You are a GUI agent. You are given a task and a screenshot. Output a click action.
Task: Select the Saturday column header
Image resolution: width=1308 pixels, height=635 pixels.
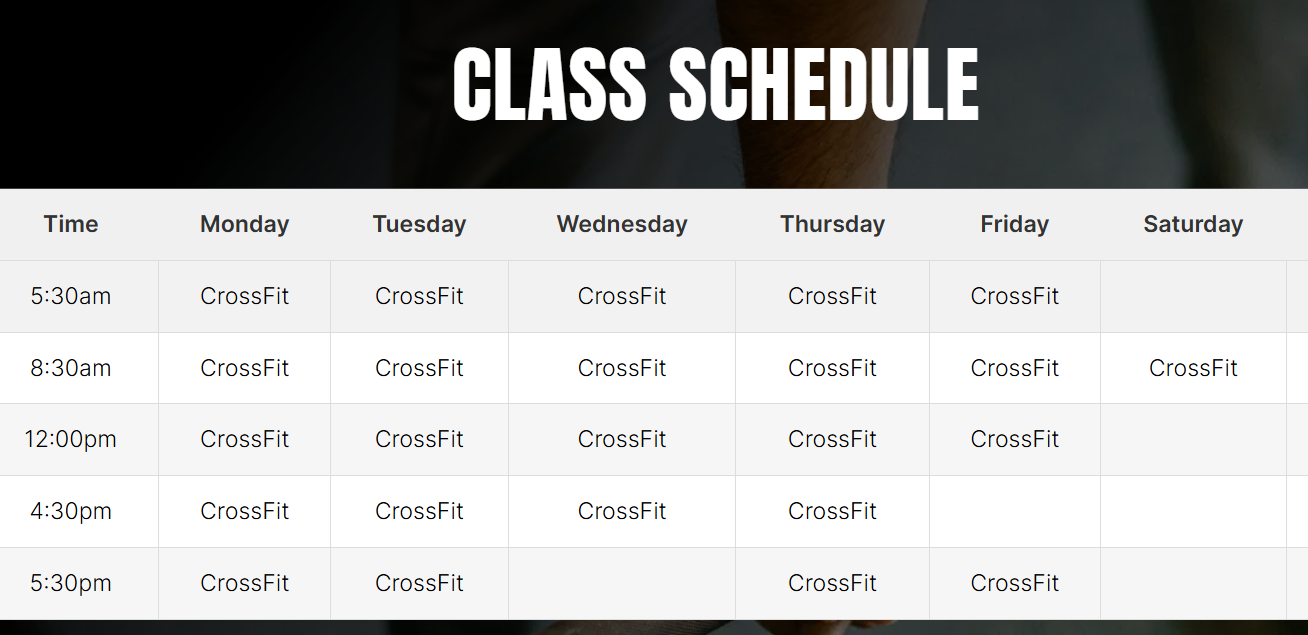tap(1193, 224)
